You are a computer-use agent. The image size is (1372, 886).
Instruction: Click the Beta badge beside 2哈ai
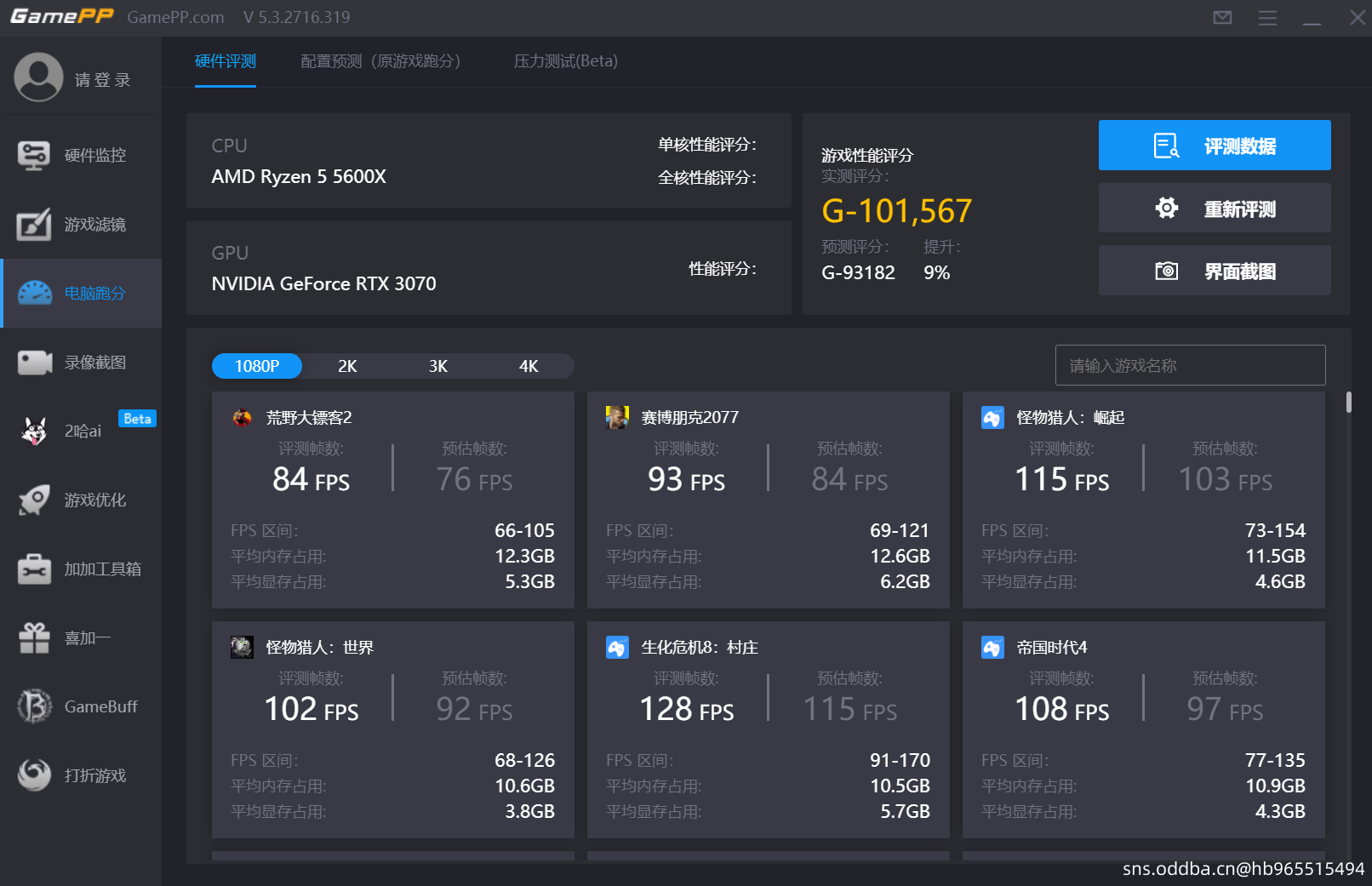137,419
